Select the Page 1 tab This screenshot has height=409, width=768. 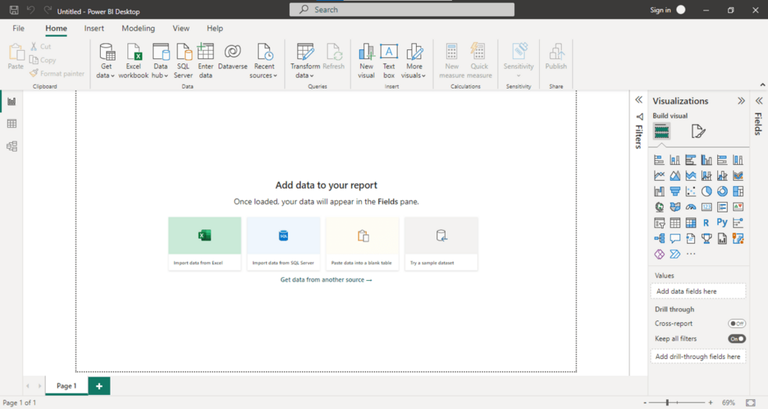click(x=67, y=386)
